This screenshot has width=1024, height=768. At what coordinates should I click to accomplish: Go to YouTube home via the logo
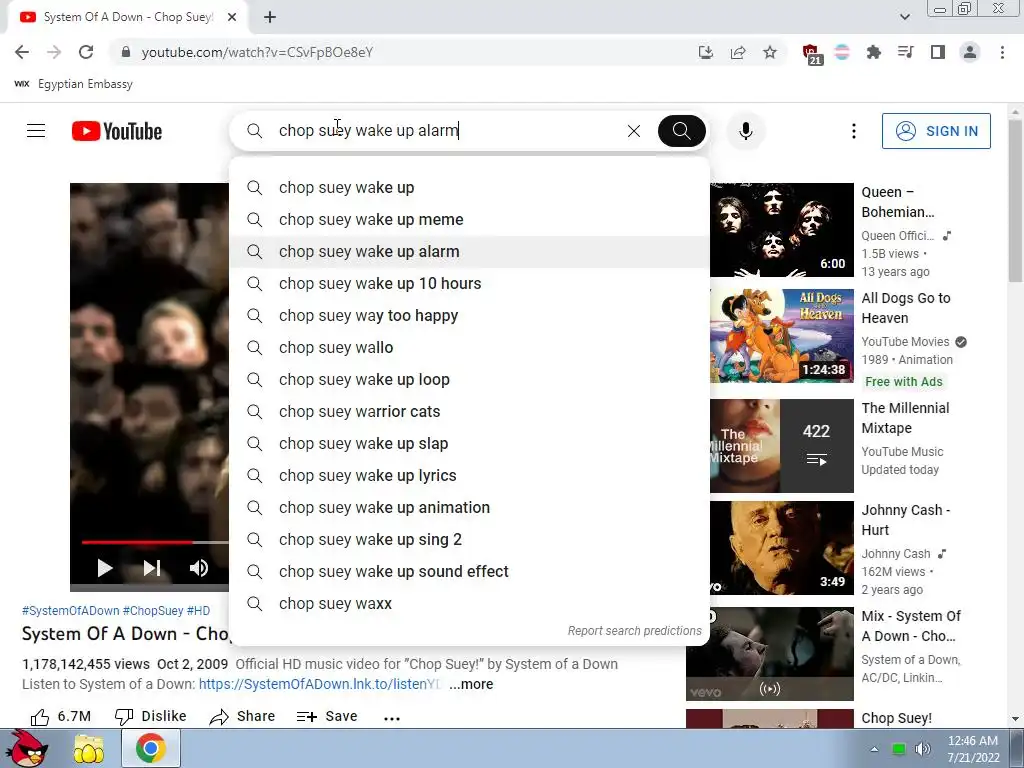[117, 131]
